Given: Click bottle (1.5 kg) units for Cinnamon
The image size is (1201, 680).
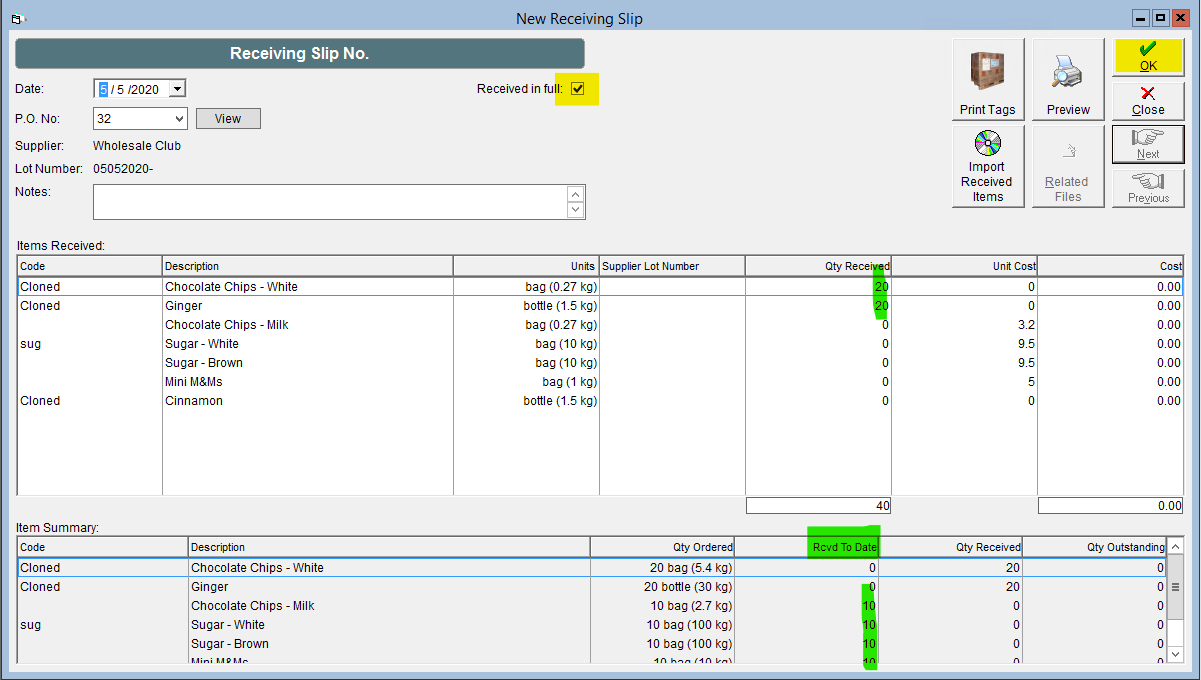Looking at the screenshot, I should (x=526, y=401).
